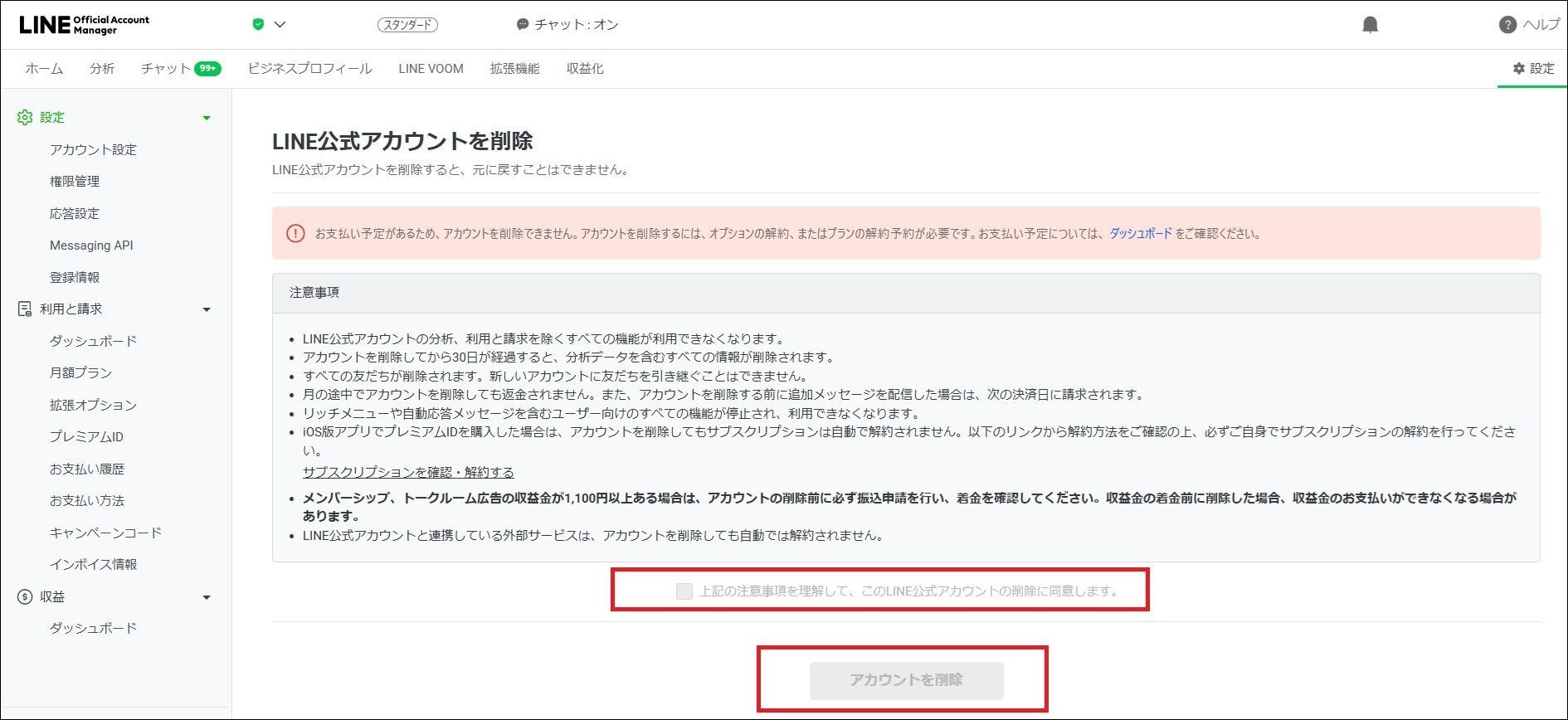The width and height of the screenshot is (1568, 720).
Task: Click the green verified shield icon
Action: point(258,24)
